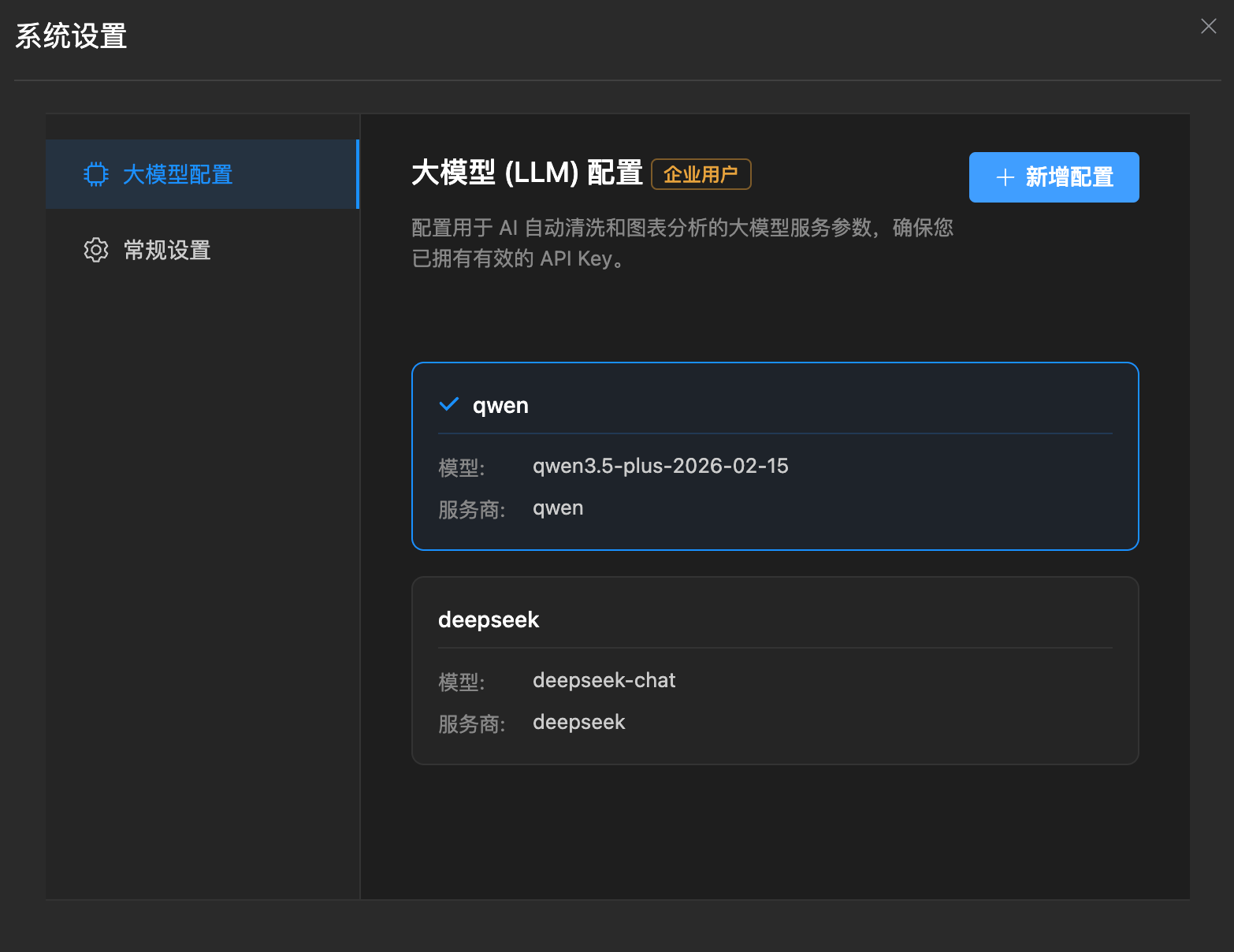The image size is (1234, 952).
Task: Click the 系统设置 dialog title
Action: pyautogui.click(x=71, y=36)
